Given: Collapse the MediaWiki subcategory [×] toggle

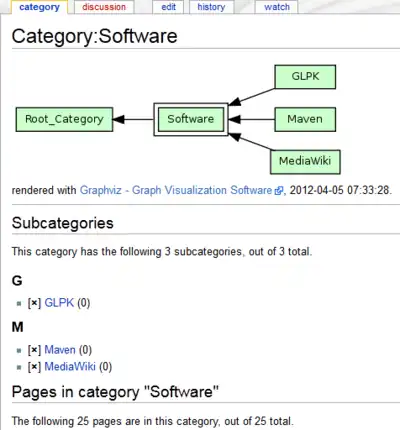Looking at the screenshot, I should [x=34, y=367].
